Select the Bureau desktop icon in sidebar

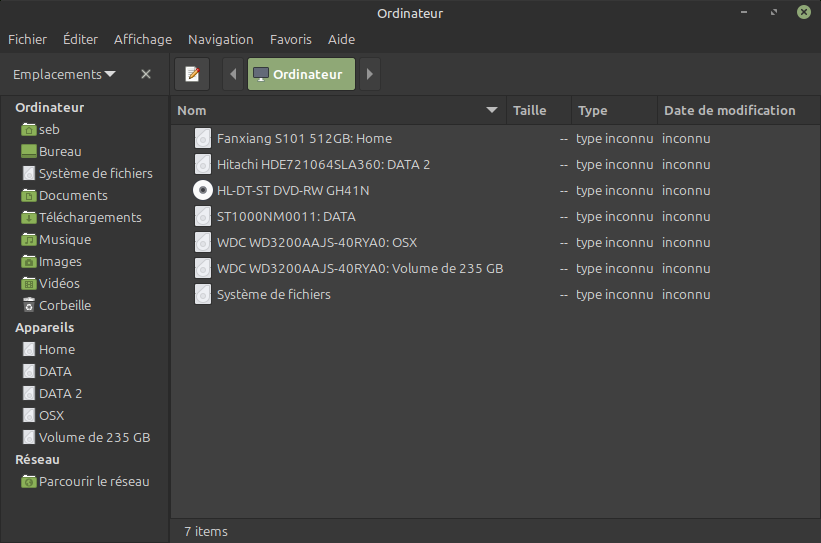(29, 151)
